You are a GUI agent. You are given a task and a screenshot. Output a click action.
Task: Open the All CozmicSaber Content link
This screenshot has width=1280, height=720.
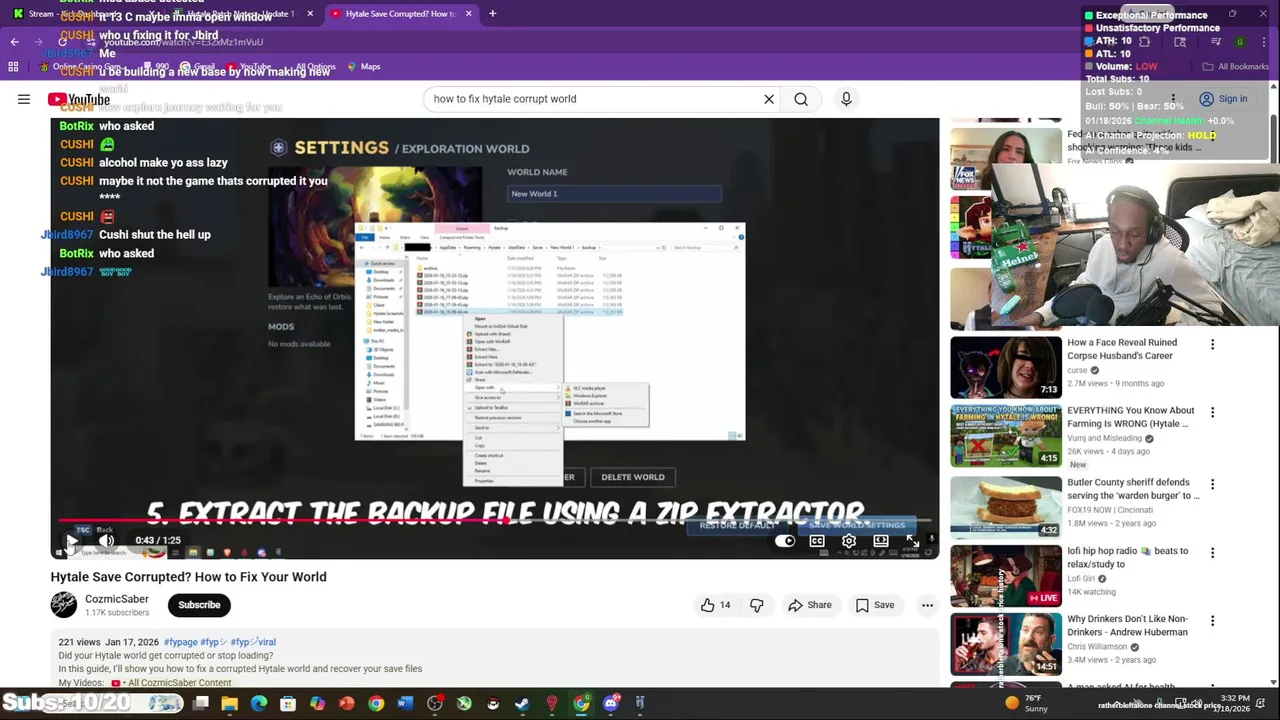click(x=179, y=683)
